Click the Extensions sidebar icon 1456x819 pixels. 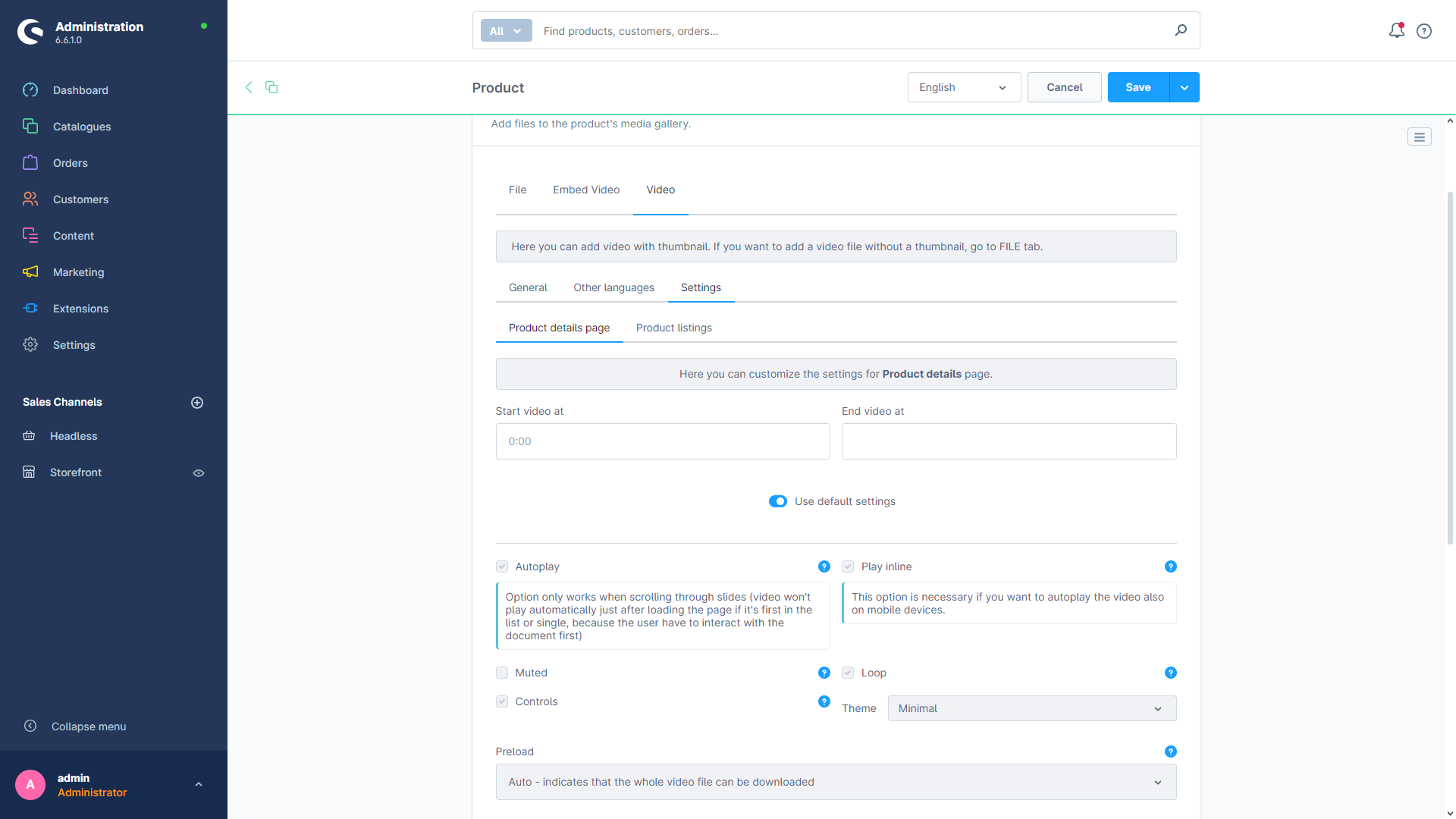click(x=30, y=308)
